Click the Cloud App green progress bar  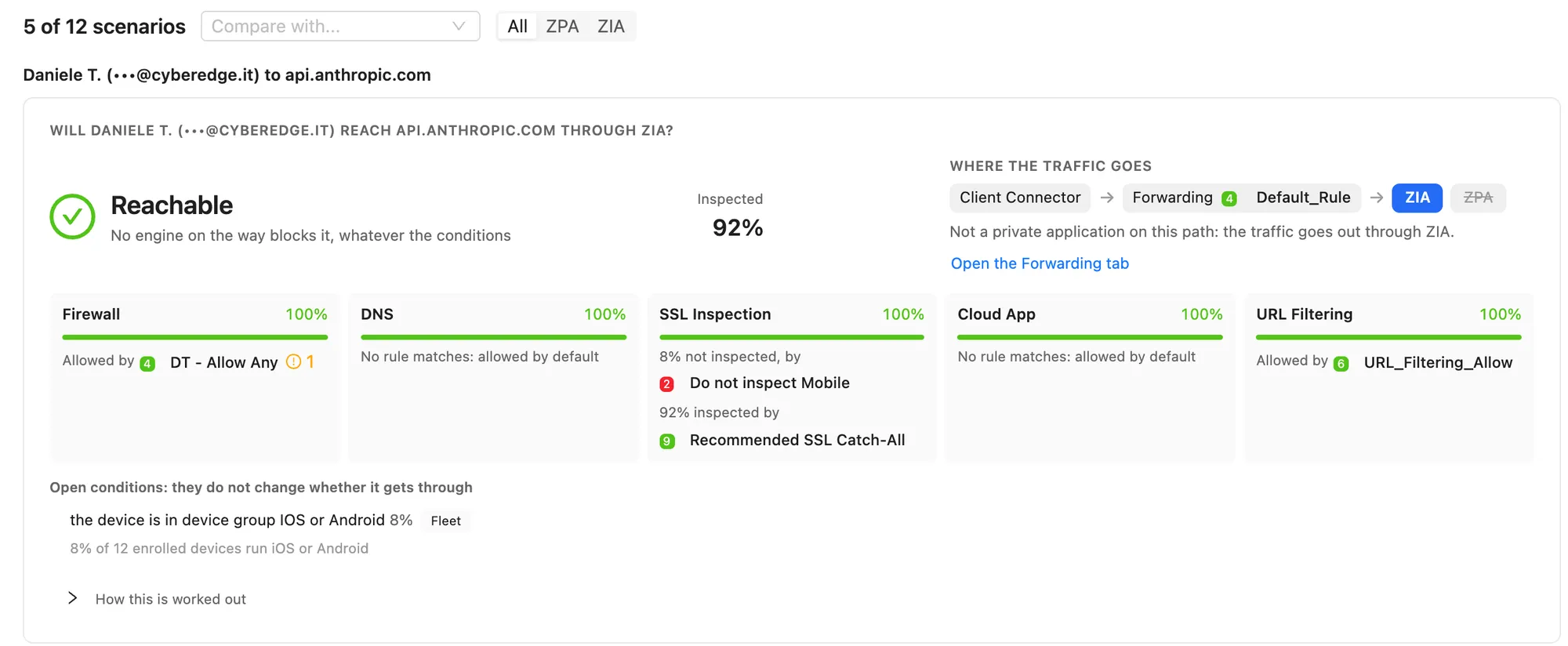(1090, 337)
